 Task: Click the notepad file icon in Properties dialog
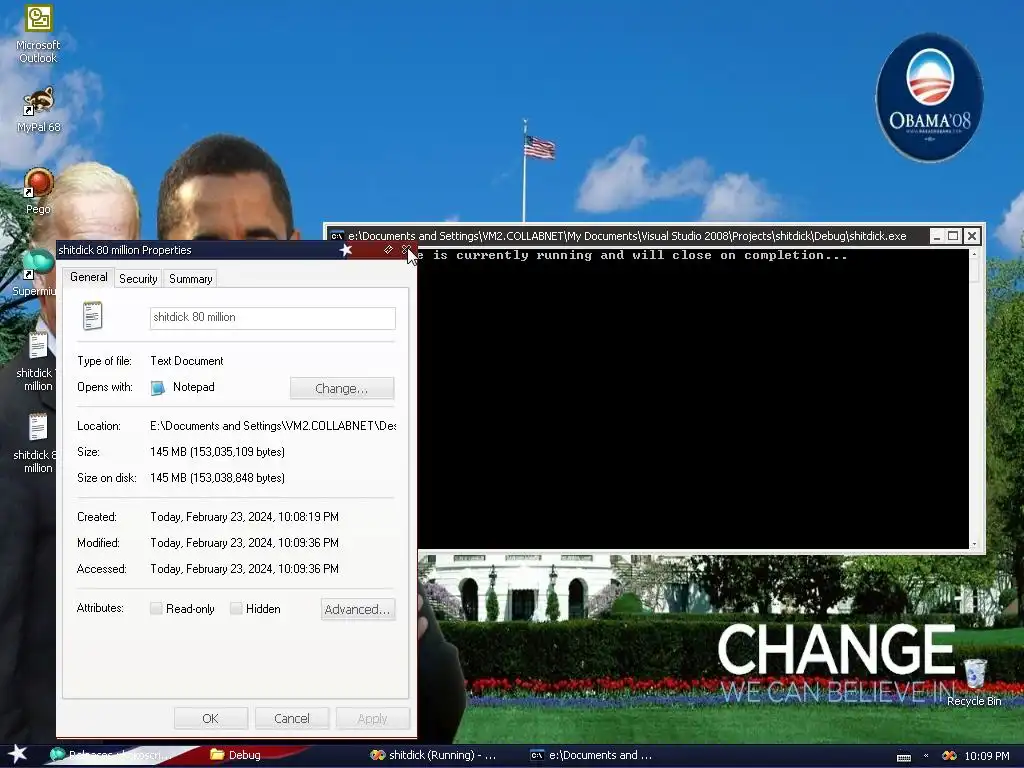92,316
